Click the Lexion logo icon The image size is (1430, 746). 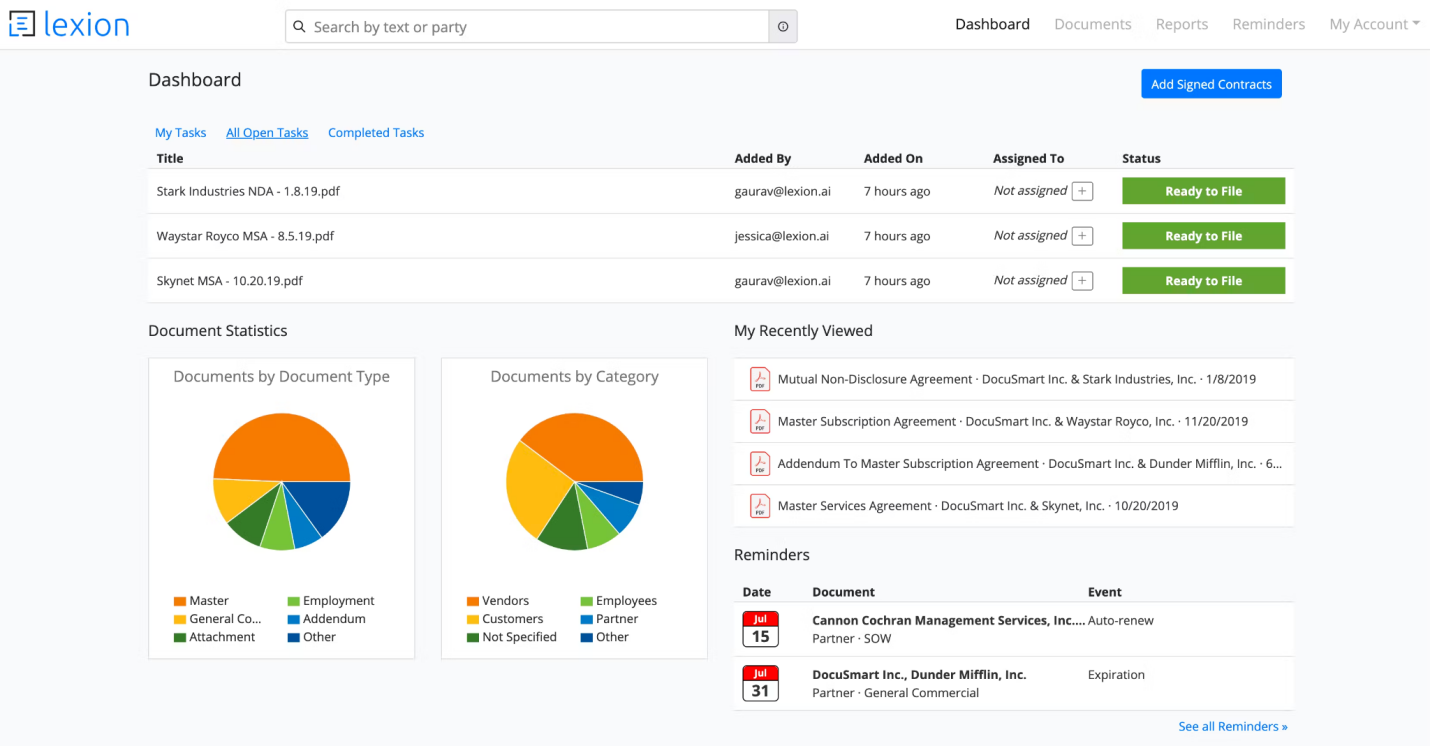[21, 25]
